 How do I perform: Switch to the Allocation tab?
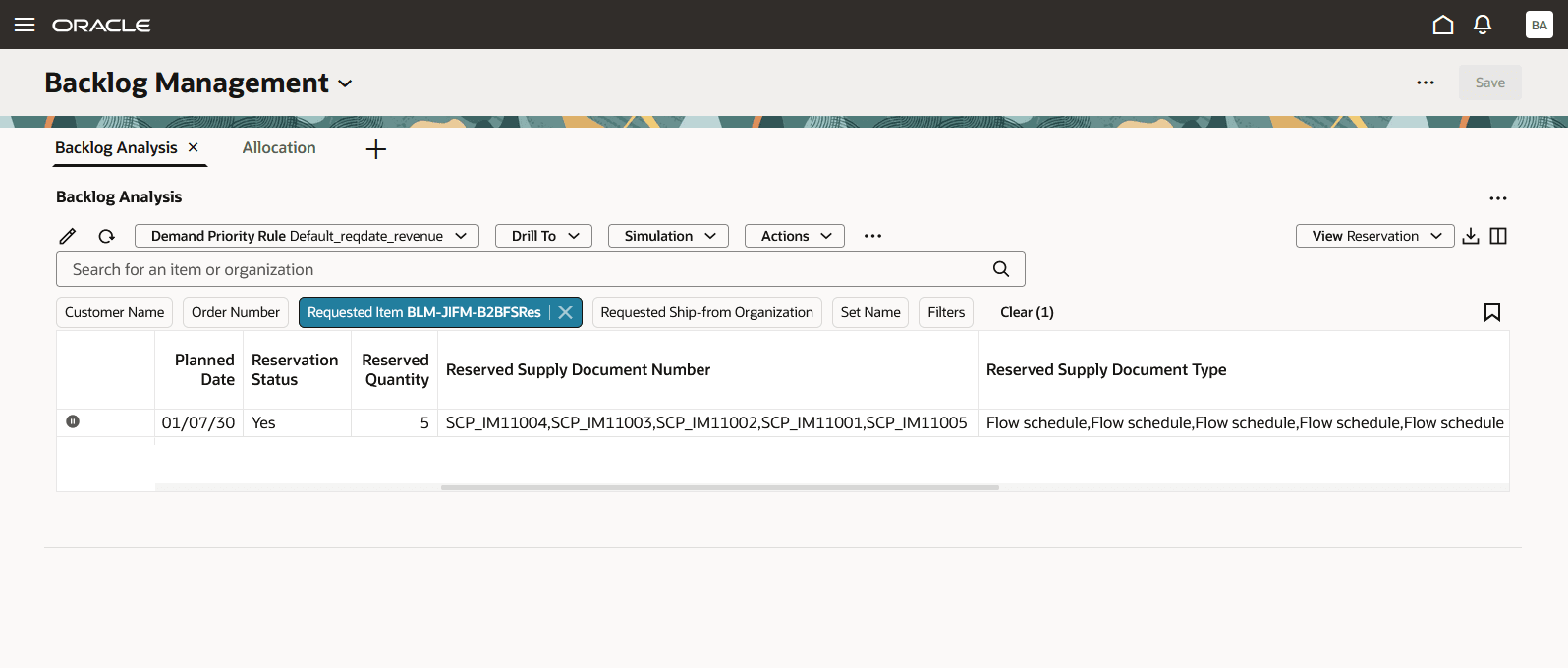tap(279, 147)
